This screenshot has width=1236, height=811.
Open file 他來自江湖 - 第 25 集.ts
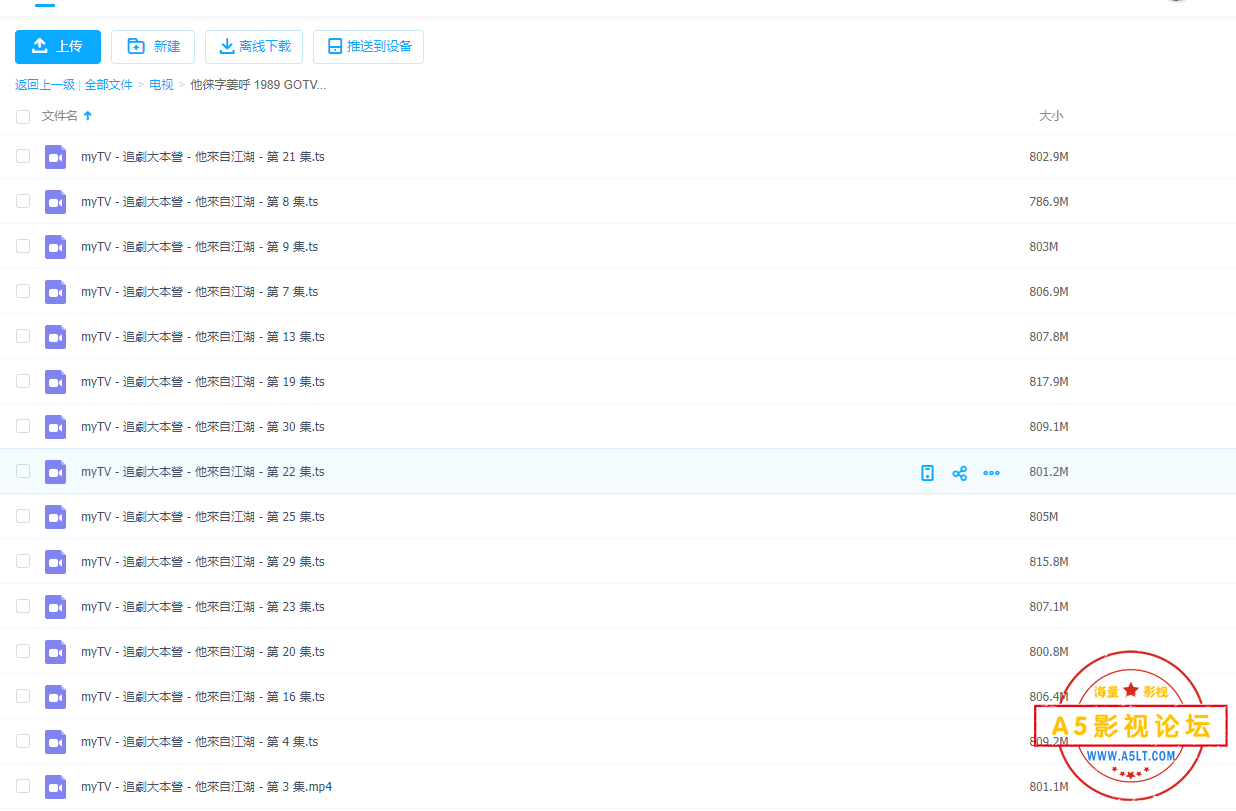203,517
